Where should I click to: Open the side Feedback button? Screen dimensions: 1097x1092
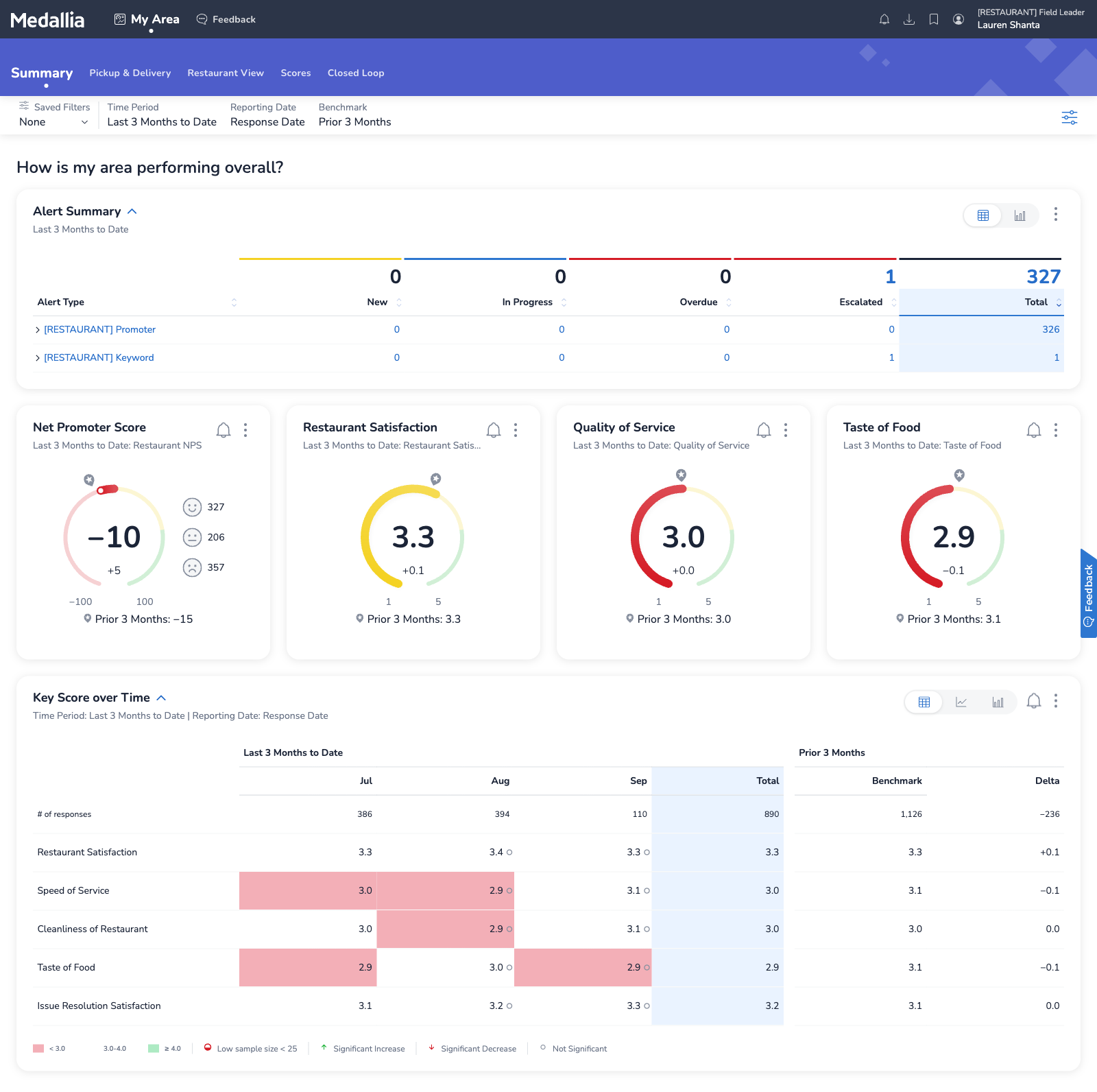point(1088,594)
